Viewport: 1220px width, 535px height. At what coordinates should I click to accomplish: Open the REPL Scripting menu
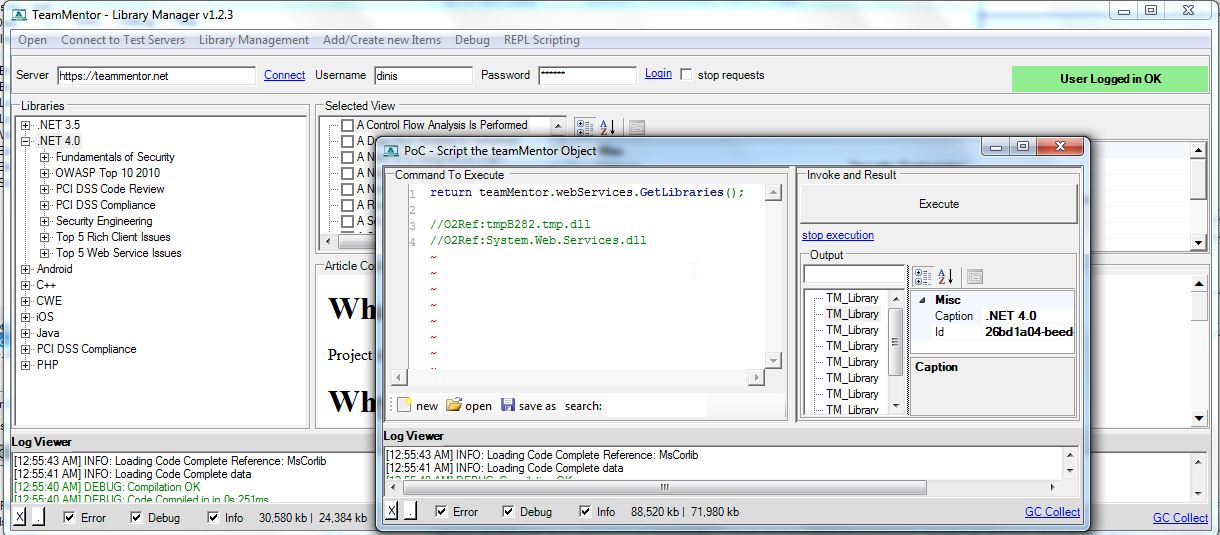pos(541,40)
